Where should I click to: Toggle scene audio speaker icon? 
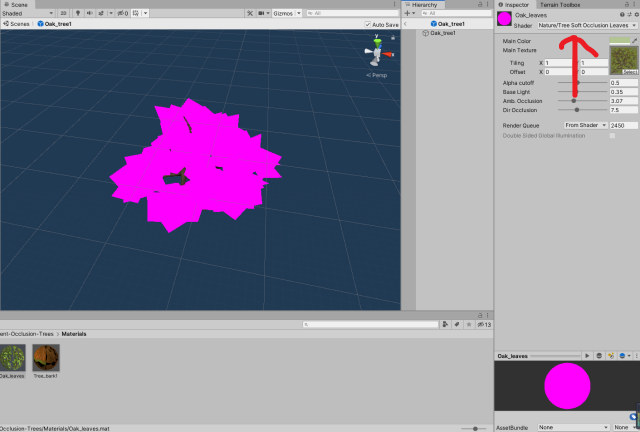coord(90,13)
